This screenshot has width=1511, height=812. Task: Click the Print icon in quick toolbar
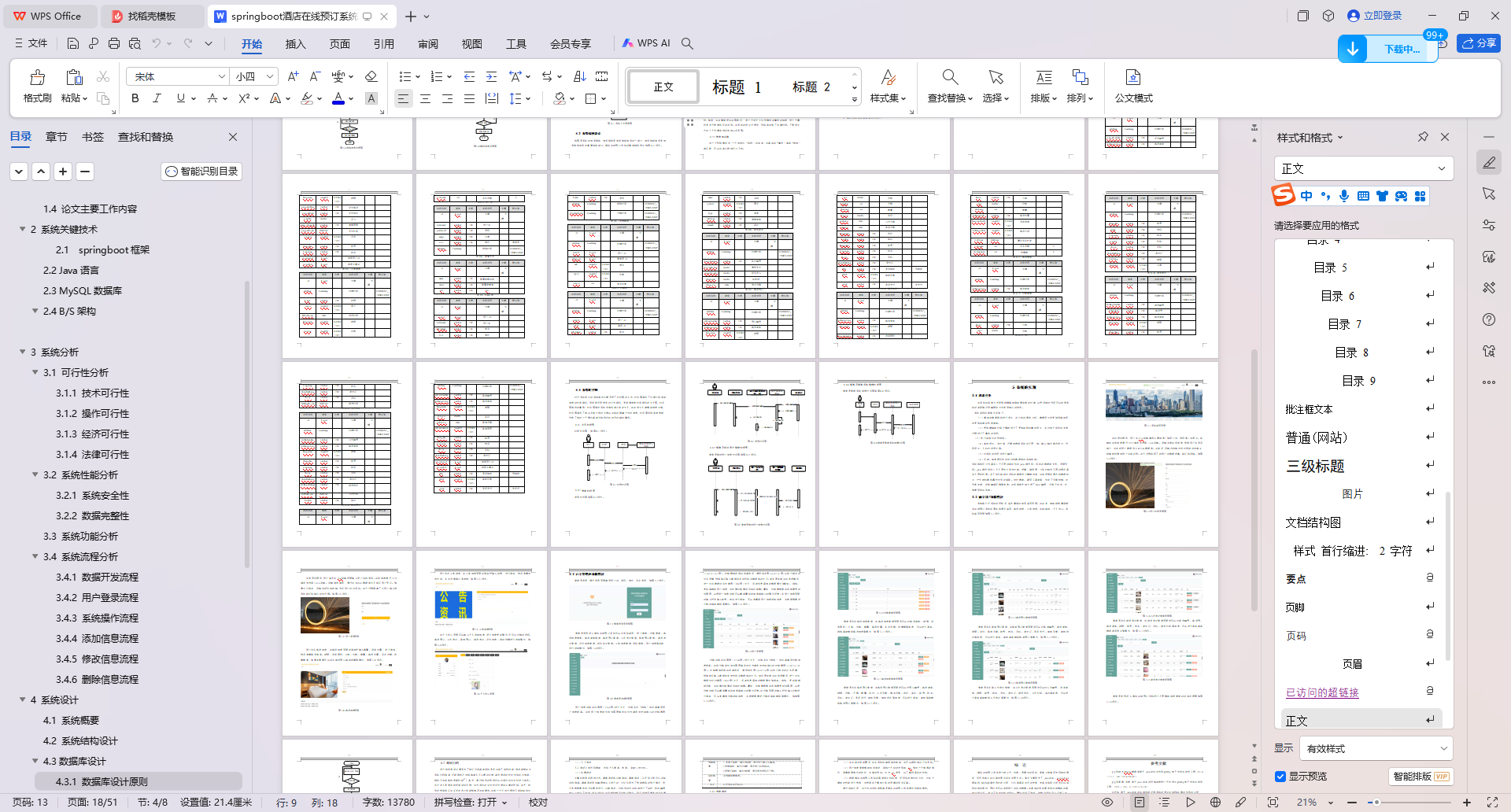(x=114, y=43)
